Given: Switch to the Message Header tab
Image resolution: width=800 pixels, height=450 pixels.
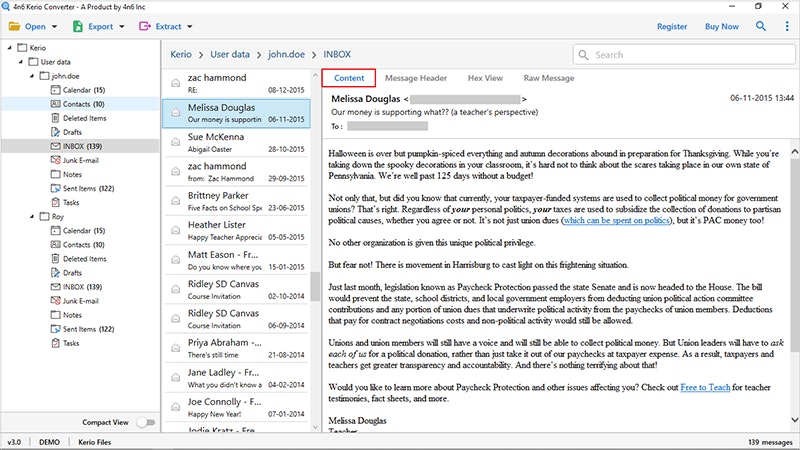Looking at the screenshot, I should tap(416, 78).
